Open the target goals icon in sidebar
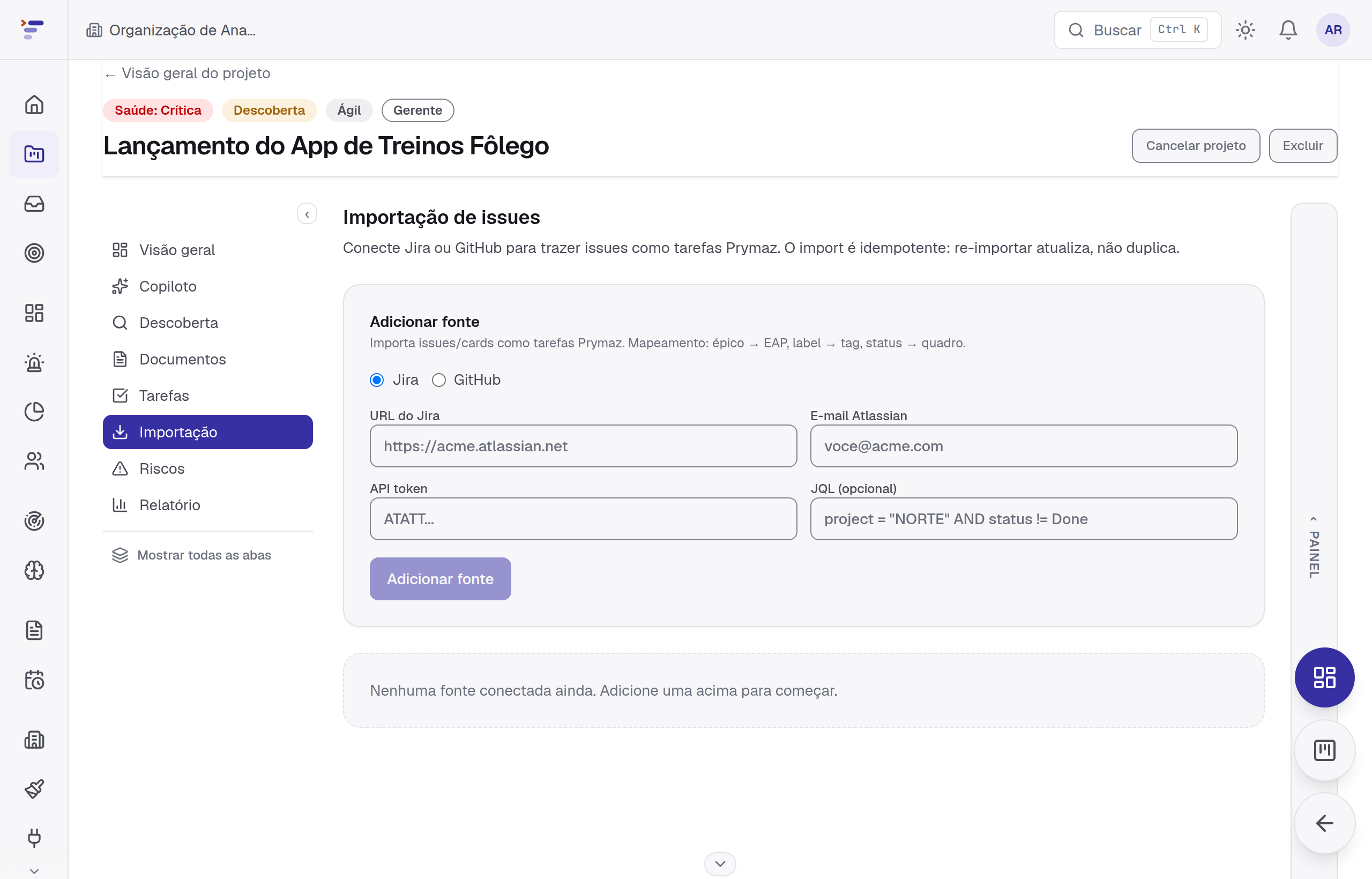1372x879 pixels. (34, 253)
